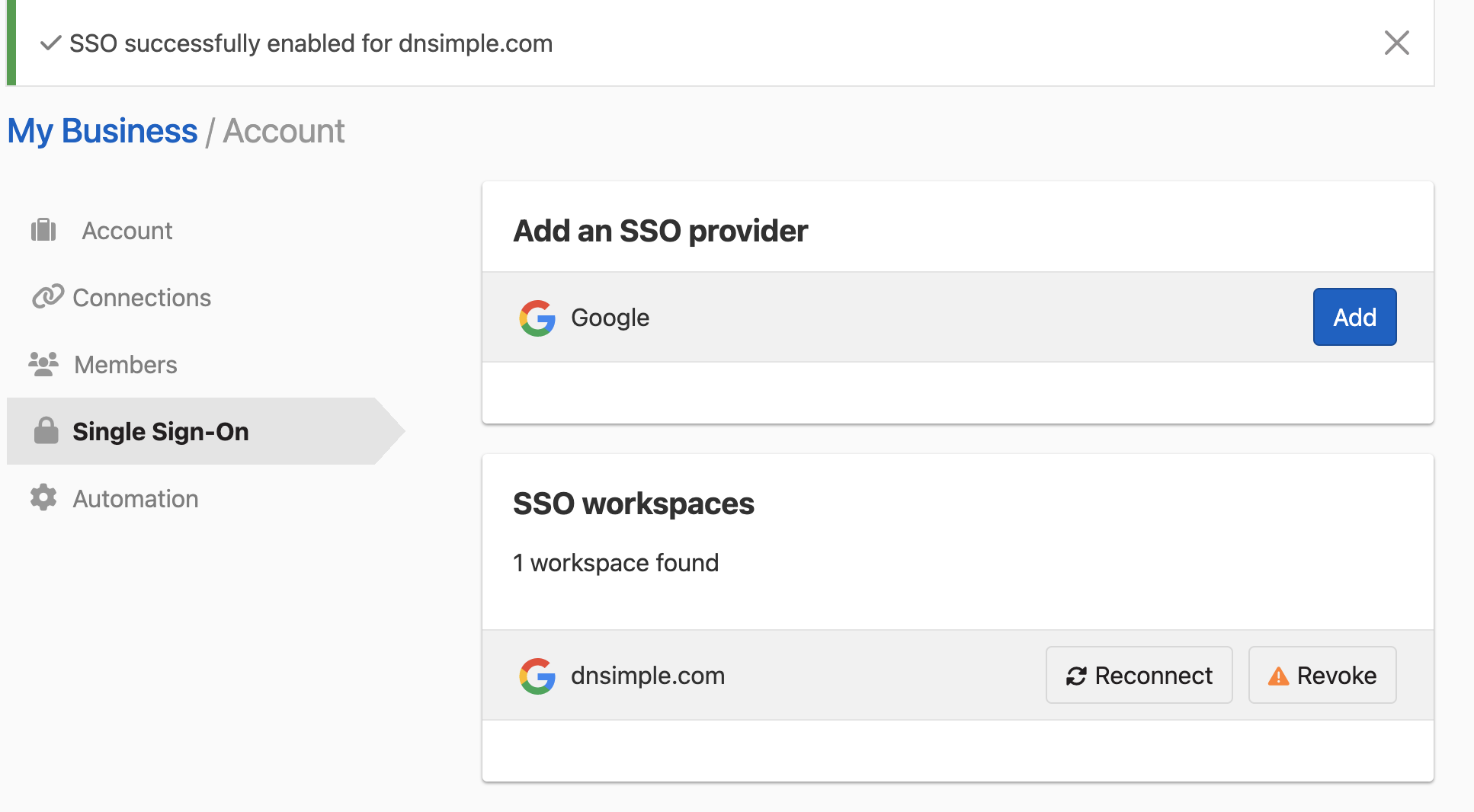Open the My Business breadcrumb link

coord(102,131)
